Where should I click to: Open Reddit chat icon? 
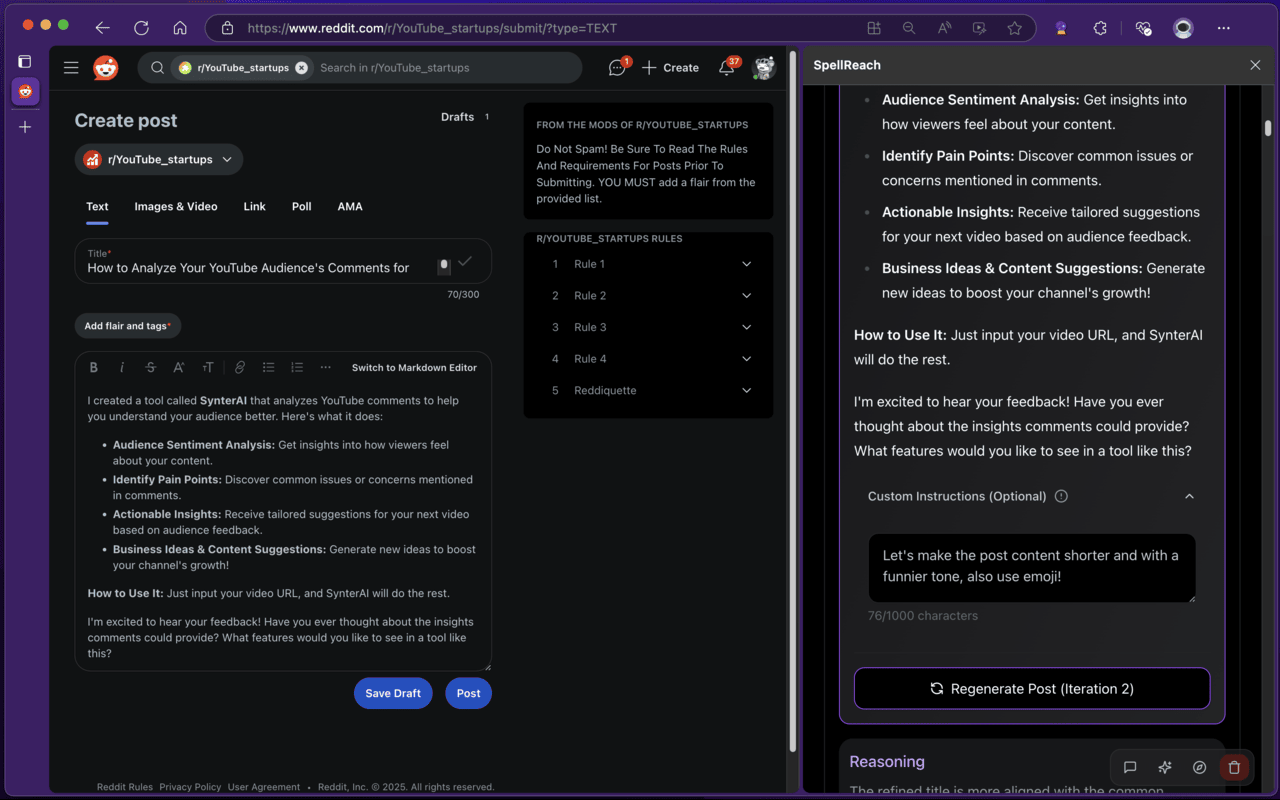617,68
